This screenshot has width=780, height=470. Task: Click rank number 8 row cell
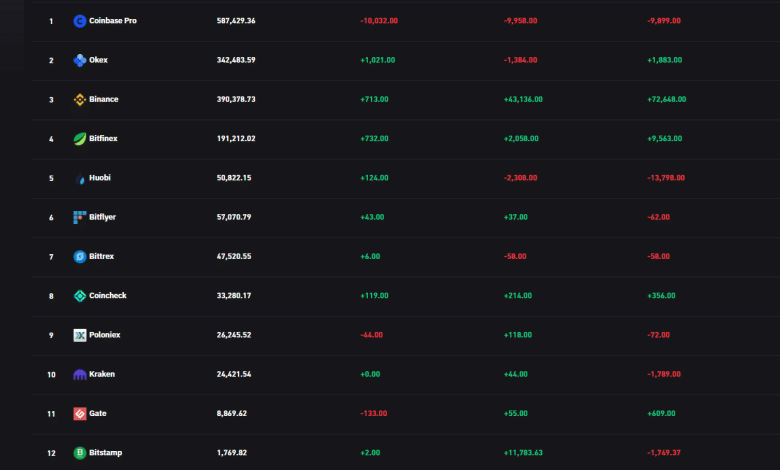pyautogui.click(x=51, y=296)
